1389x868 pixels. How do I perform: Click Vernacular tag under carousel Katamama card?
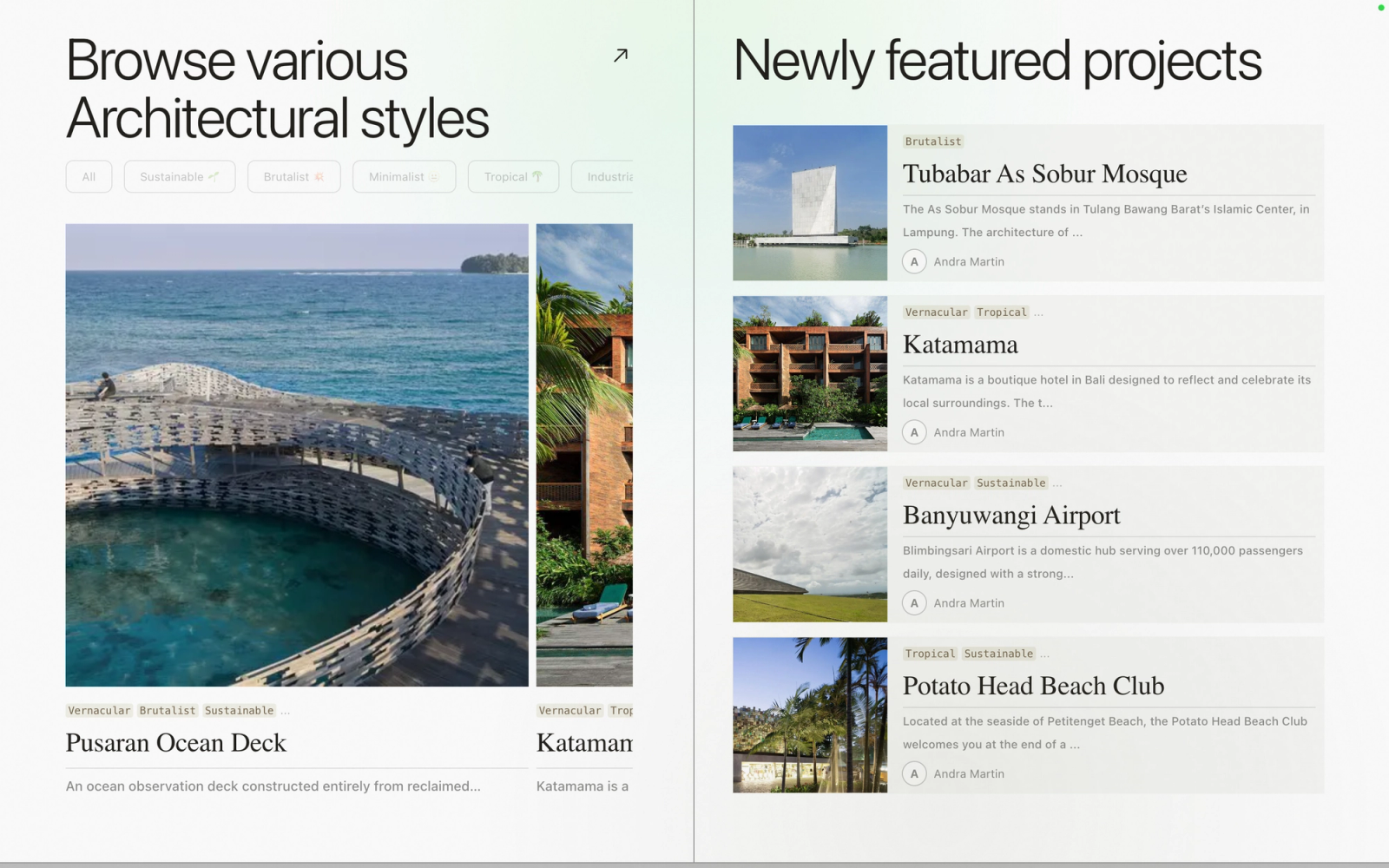tap(569, 710)
